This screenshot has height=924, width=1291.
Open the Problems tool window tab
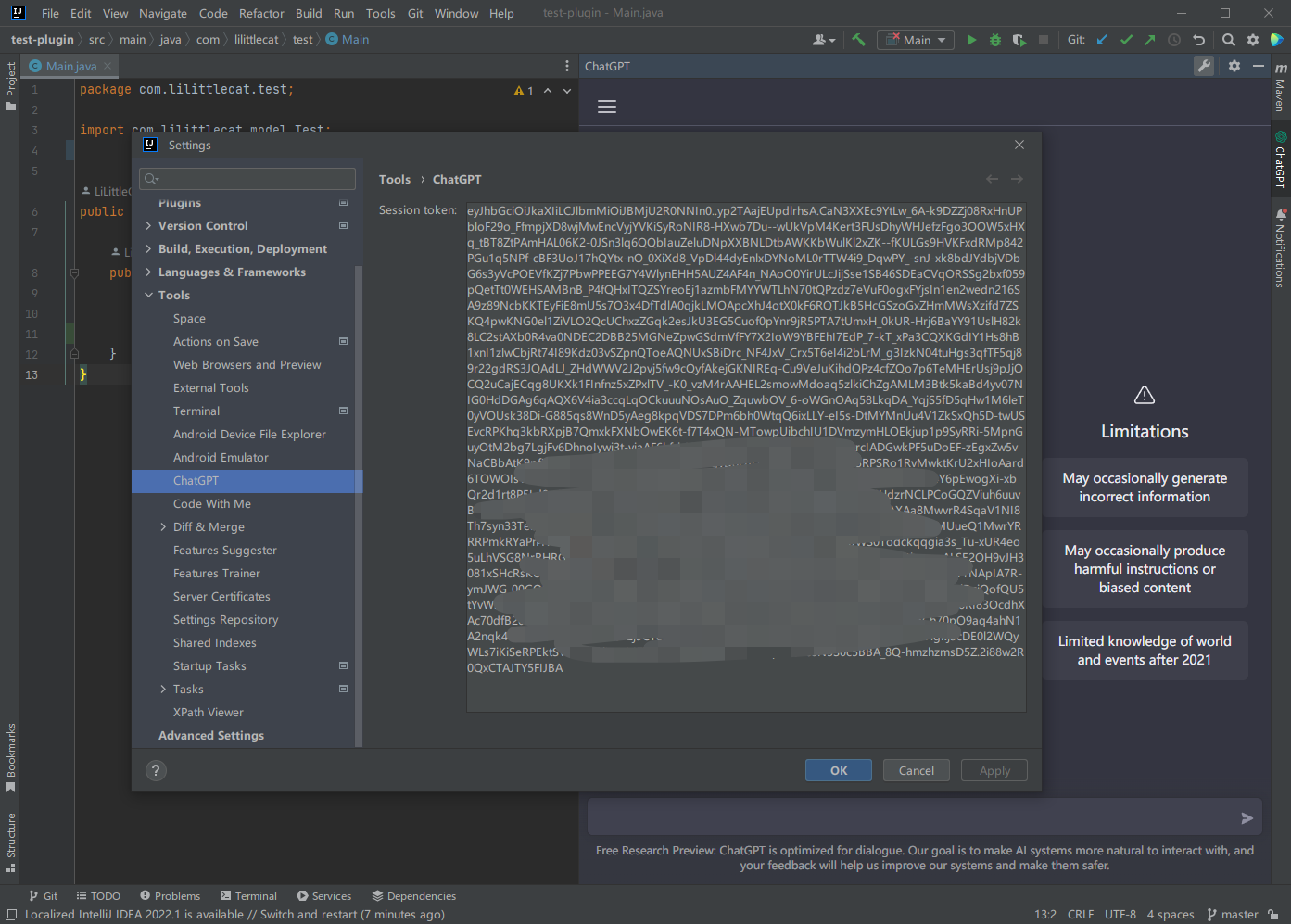(x=170, y=896)
